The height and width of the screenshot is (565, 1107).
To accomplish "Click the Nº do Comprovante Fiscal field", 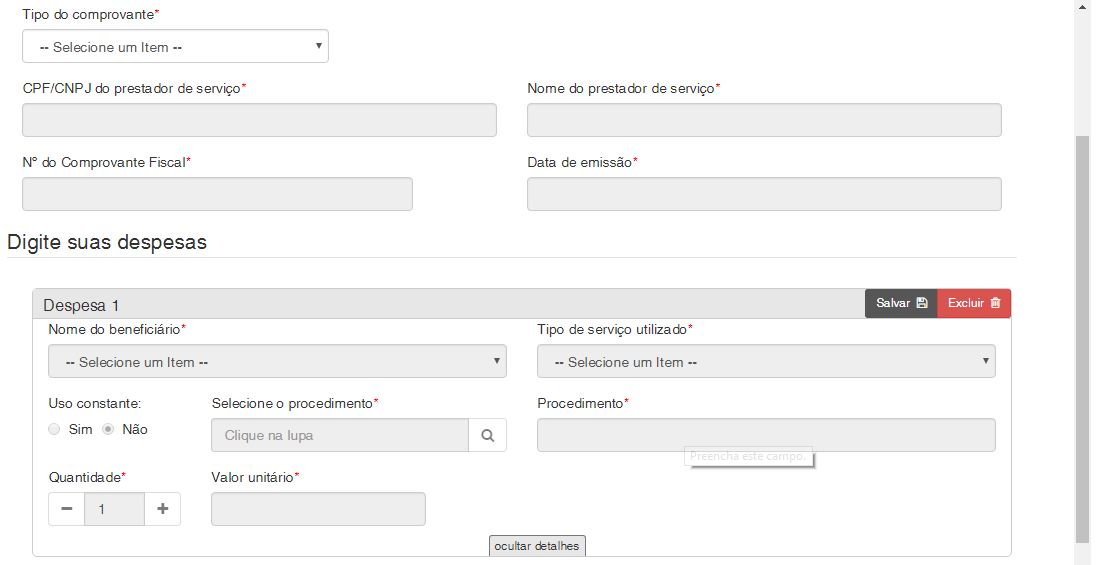I will point(217,194).
